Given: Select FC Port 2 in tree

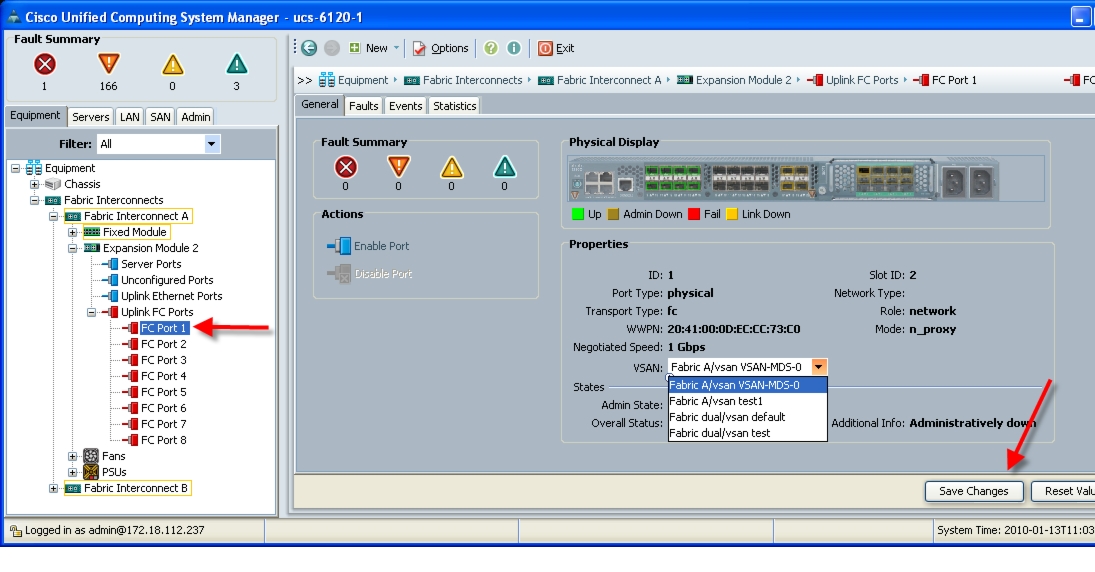Looking at the screenshot, I should [x=163, y=344].
